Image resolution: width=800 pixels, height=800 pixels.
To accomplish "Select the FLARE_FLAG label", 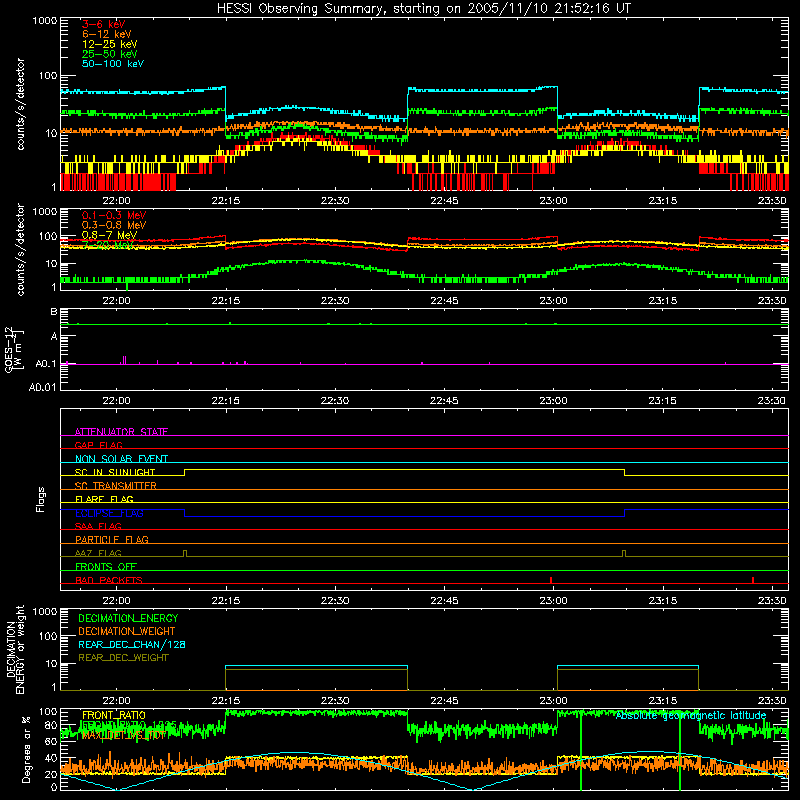I will coord(104,499).
